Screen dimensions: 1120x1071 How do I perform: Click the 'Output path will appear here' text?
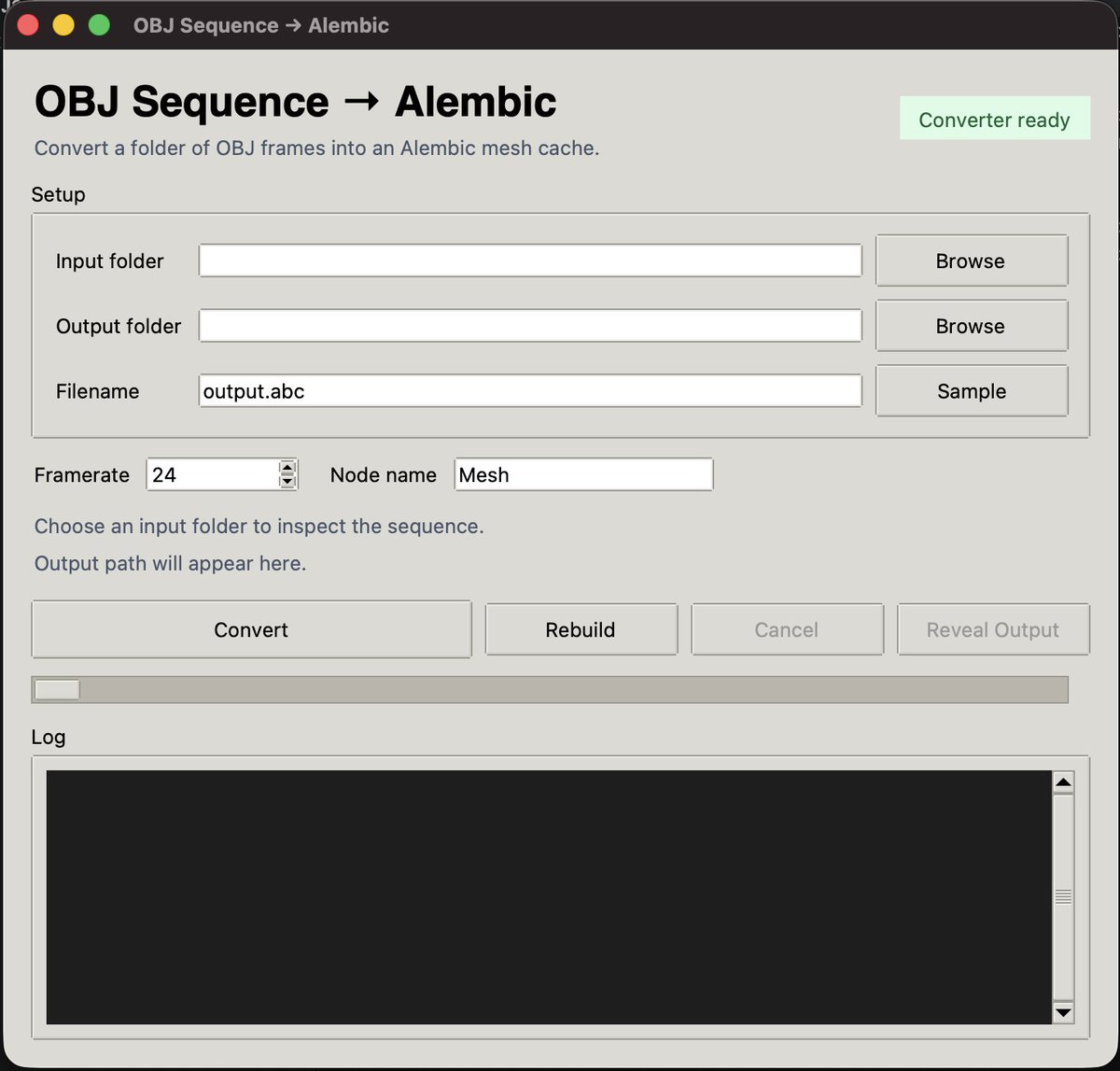point(171,563)
